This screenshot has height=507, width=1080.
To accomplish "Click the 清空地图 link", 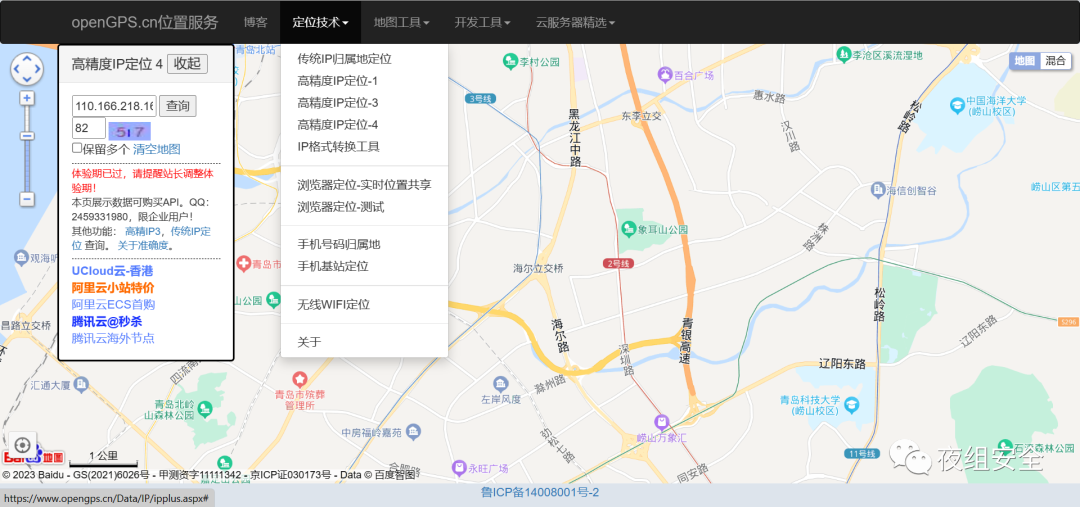I will (x=157, y=149).
